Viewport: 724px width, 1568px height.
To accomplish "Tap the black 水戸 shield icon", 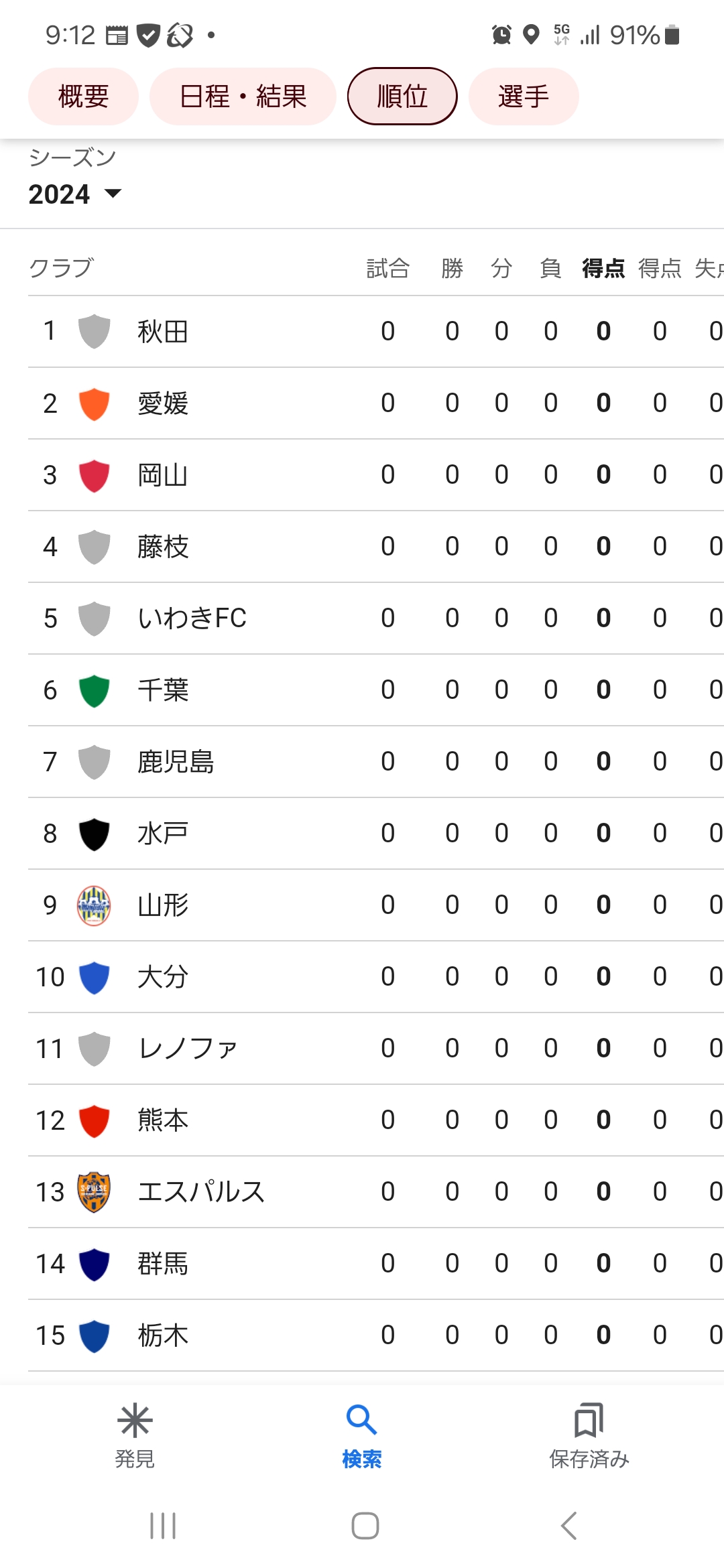I will pyautogui.click(x=94, y=834).
